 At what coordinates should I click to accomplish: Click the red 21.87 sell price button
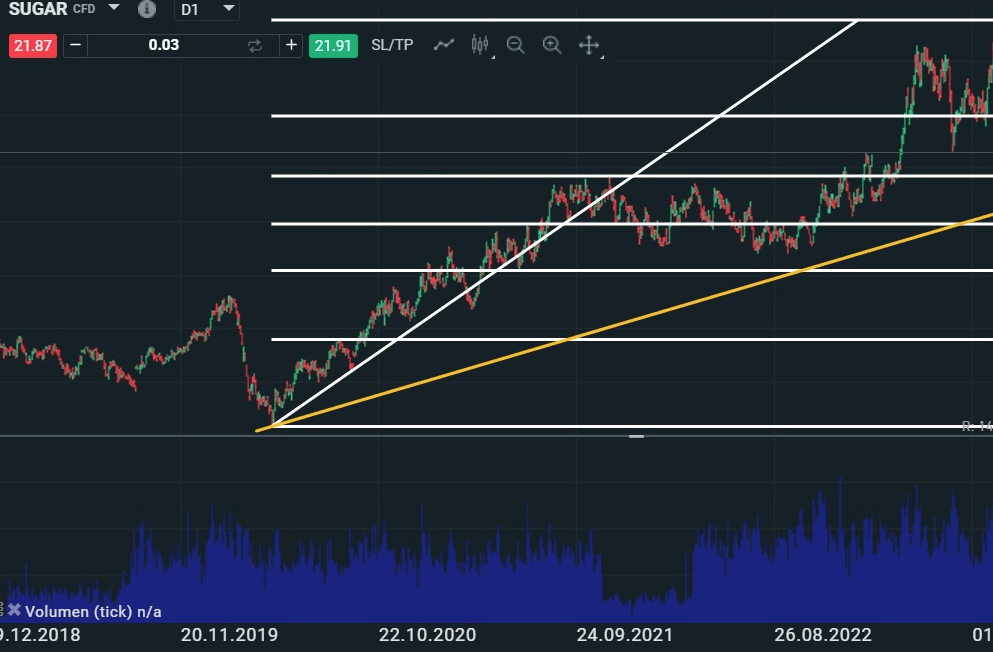point(32,45)
